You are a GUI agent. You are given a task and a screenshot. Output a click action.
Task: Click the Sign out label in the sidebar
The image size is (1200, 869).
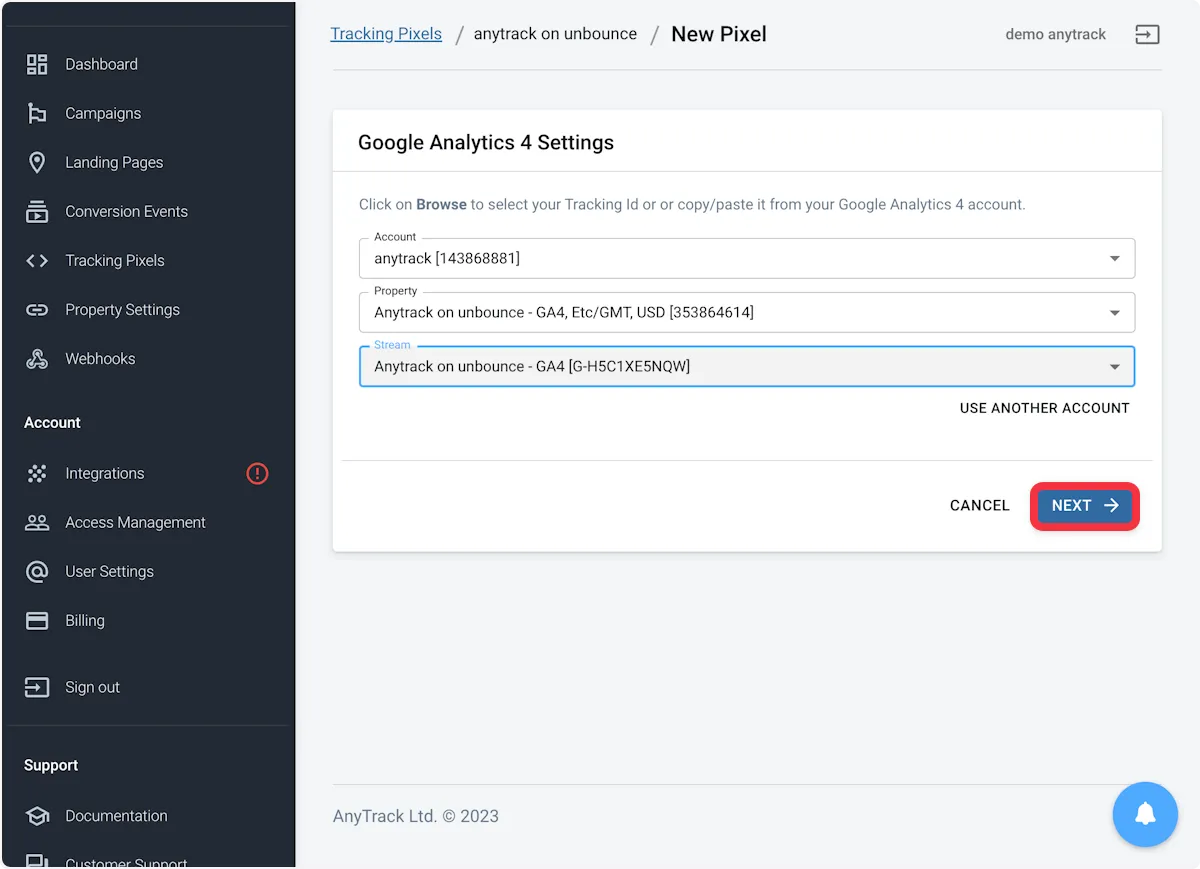pyautogui.click(x=92, y=687)
